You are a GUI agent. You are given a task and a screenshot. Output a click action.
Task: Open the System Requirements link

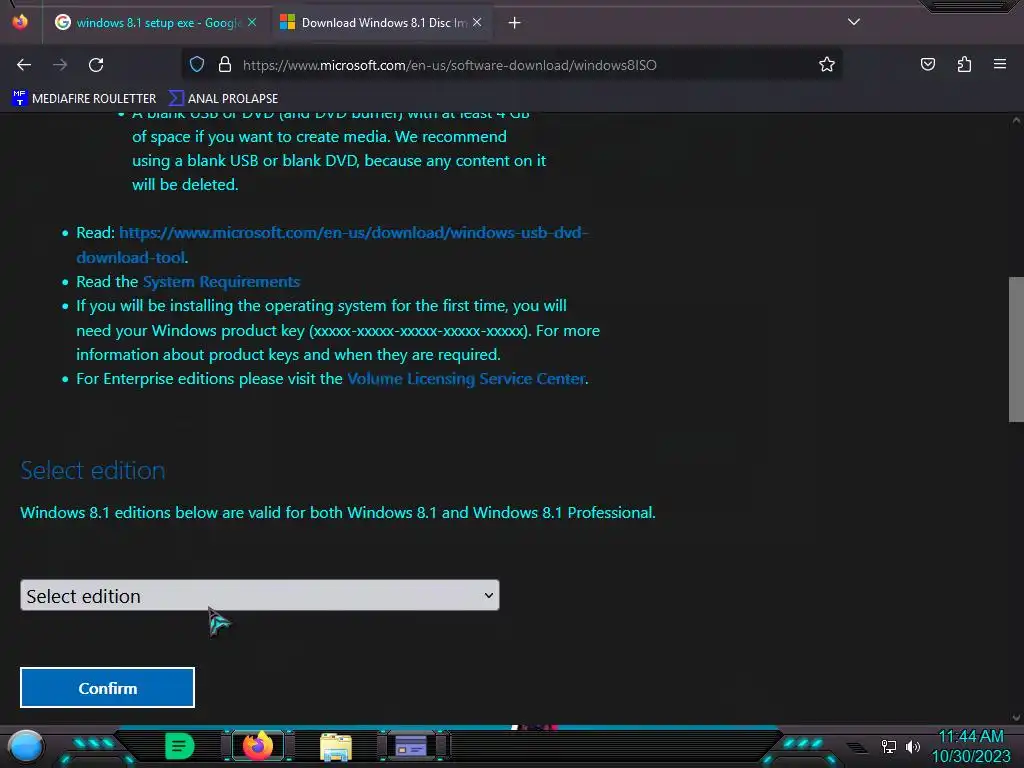(x=221, y=281)
